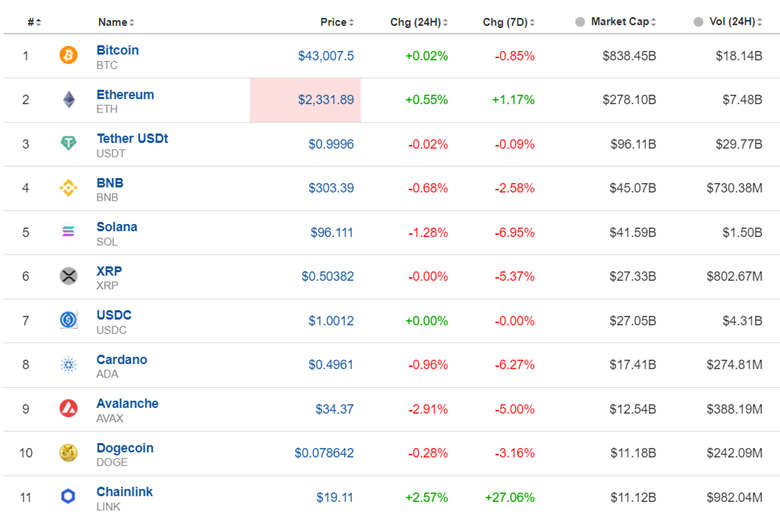Click Cardano market cap $17.41B
780x517 pixels.
pos(633,365)
